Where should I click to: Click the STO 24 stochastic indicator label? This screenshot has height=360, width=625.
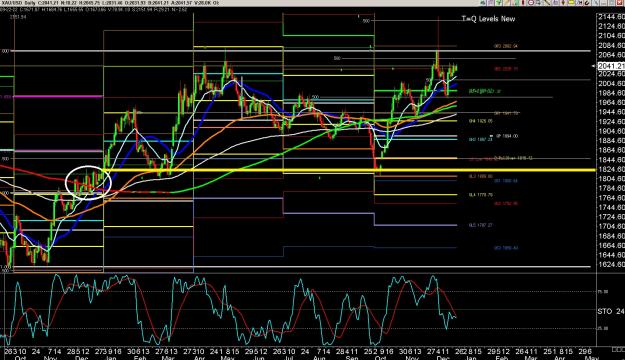[x=611, y=311]
